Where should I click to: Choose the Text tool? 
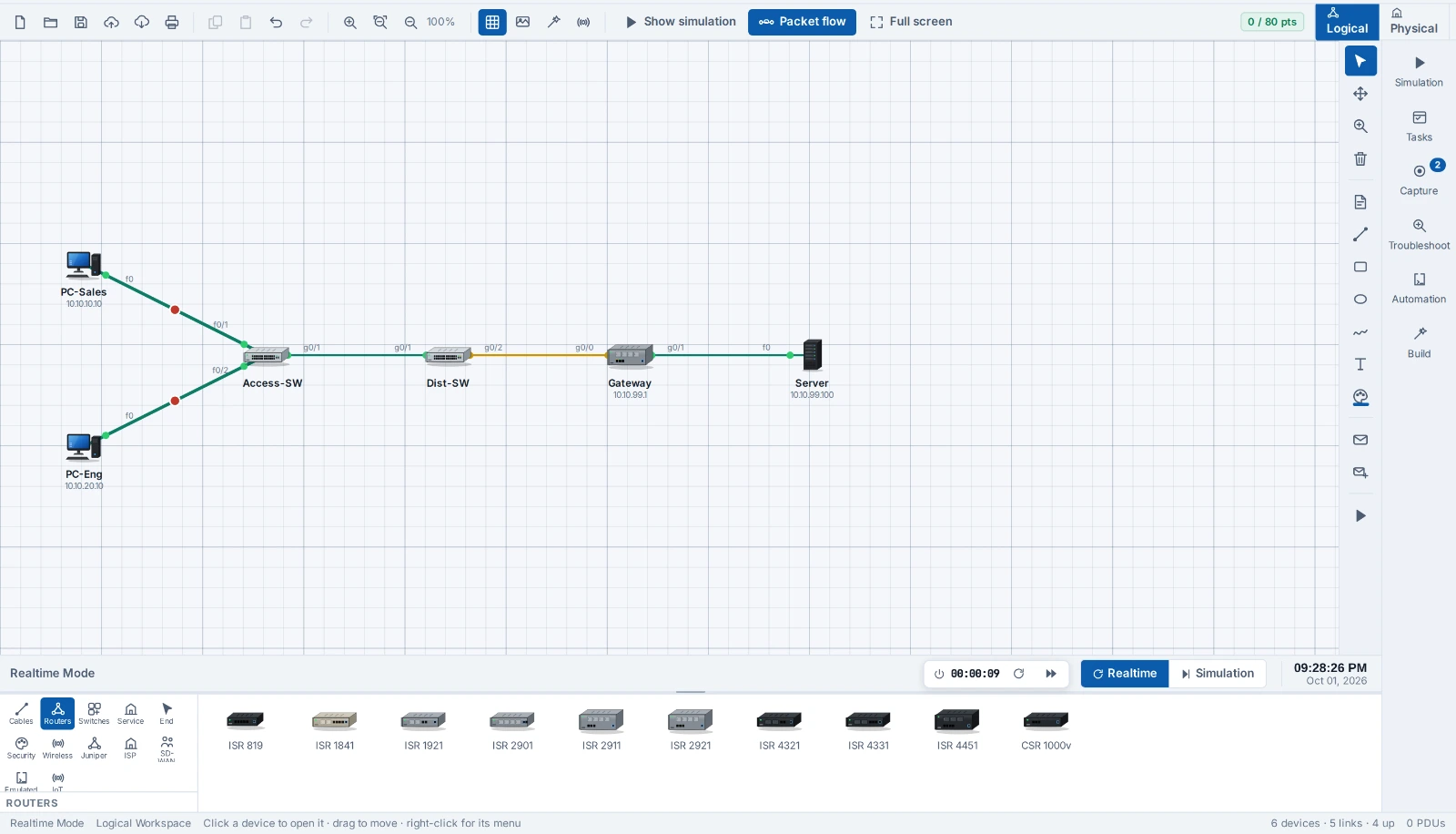pyautogui.click(x=1360, y=364)
